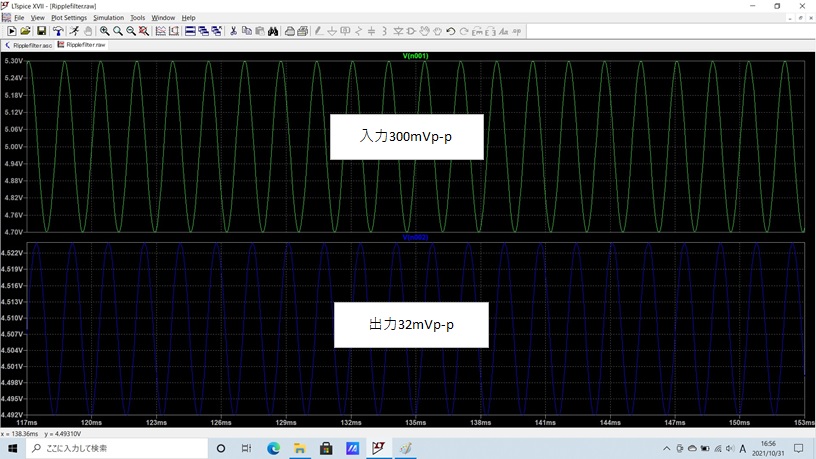
Task: Click the Find binoculars icon
Action: point(273,31)
